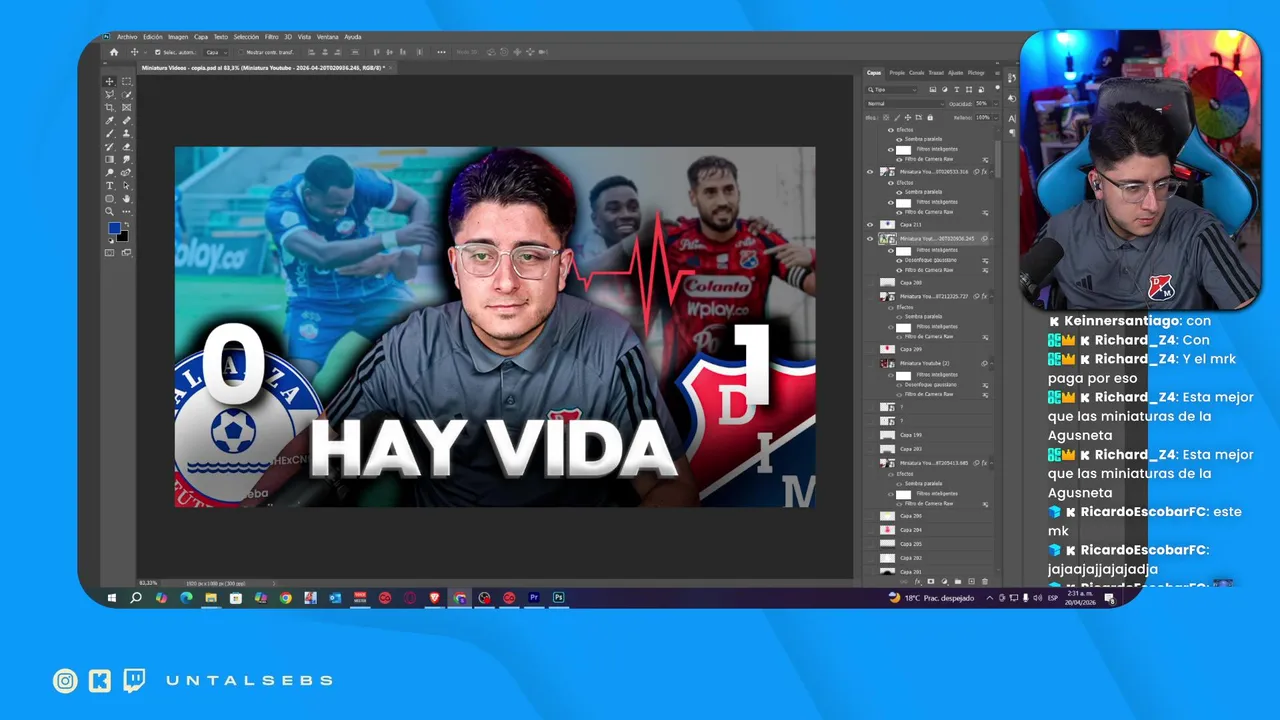The width and height of the screenshot is (1280, 720).
Task: Show hidden layer Capa 209
Action: (x=870, y=349)
